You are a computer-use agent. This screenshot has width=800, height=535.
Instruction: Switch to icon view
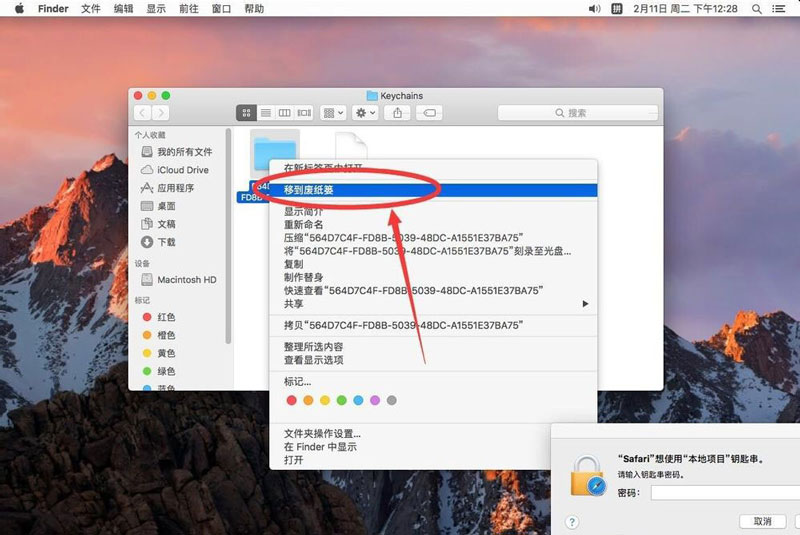tap(246, 113)
